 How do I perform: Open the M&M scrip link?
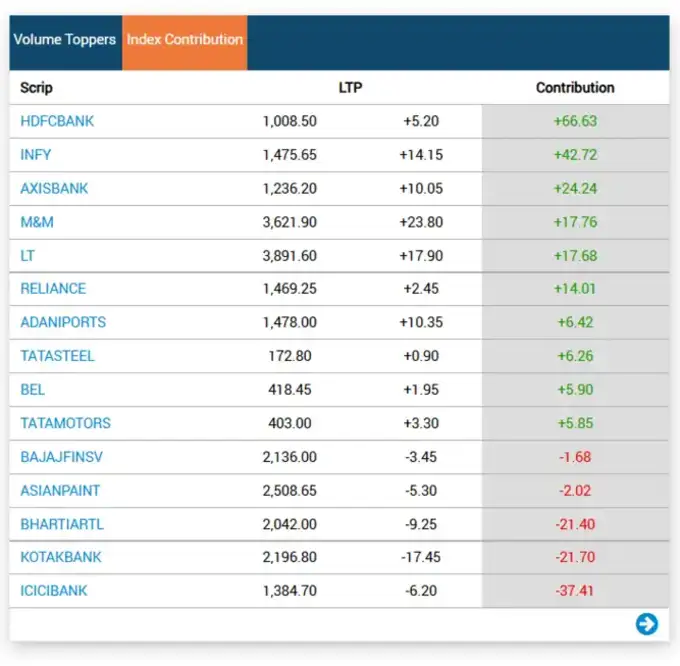[x=35, y=222]
